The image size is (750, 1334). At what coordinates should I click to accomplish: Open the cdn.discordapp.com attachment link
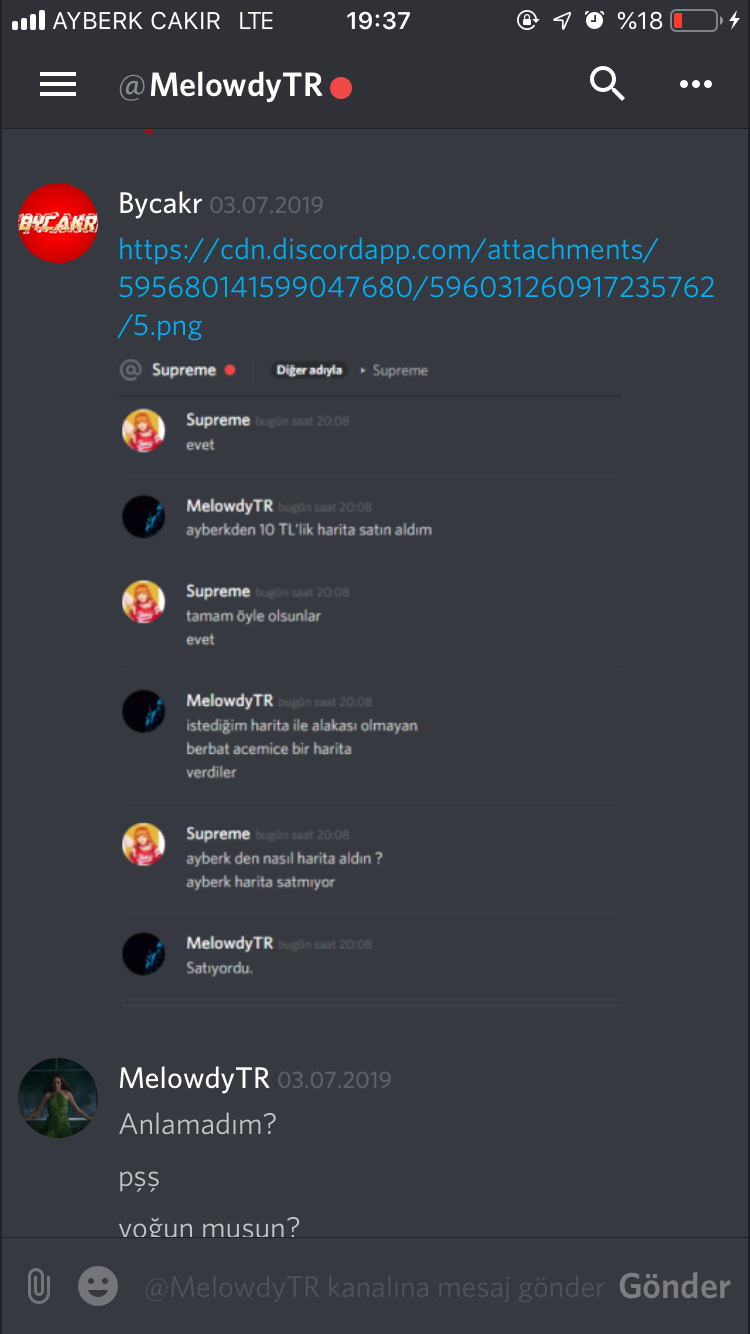coord(416,287)
